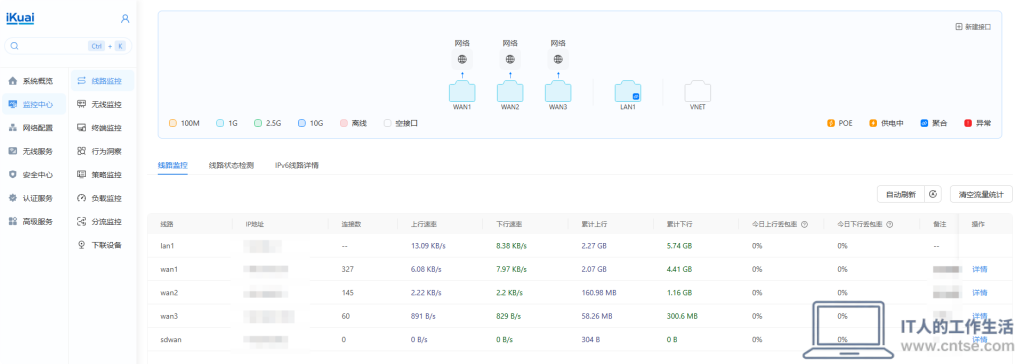Open 下联设备 submenu icon
The image size is (1023, 364).
point(82,245)
